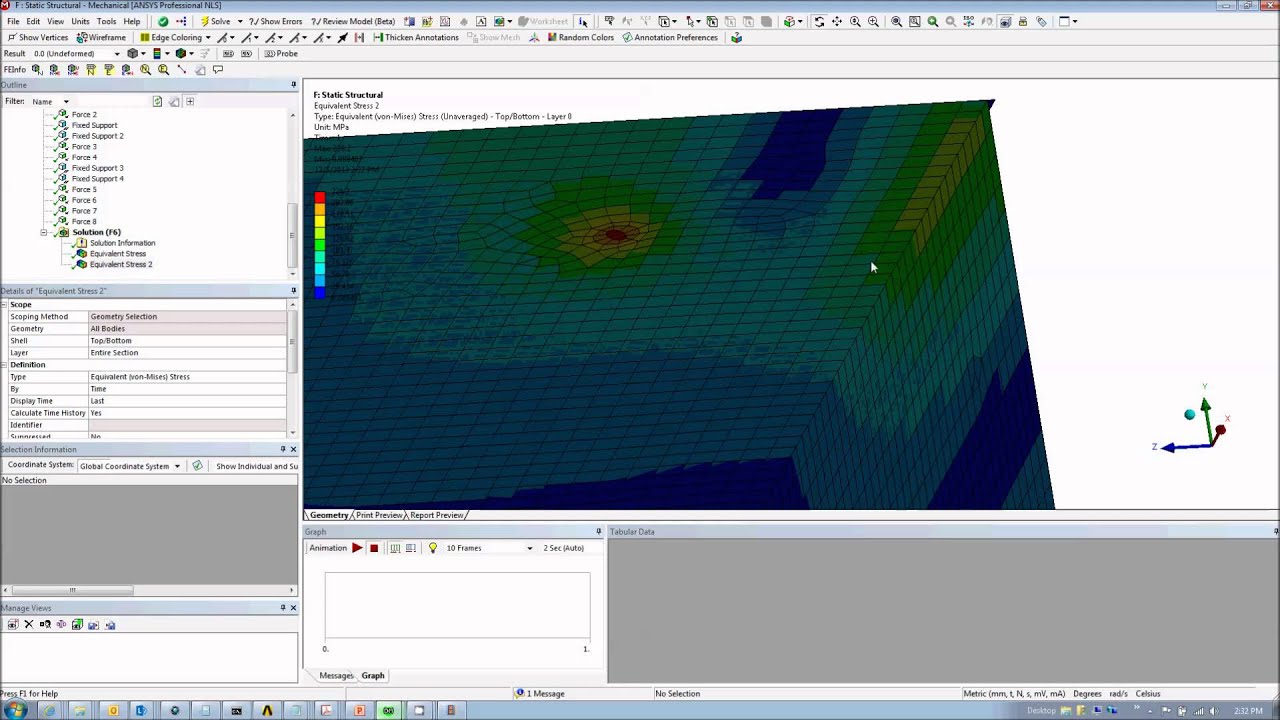Open the File menu
The image size is (1280, 720).
click(13, 21)
